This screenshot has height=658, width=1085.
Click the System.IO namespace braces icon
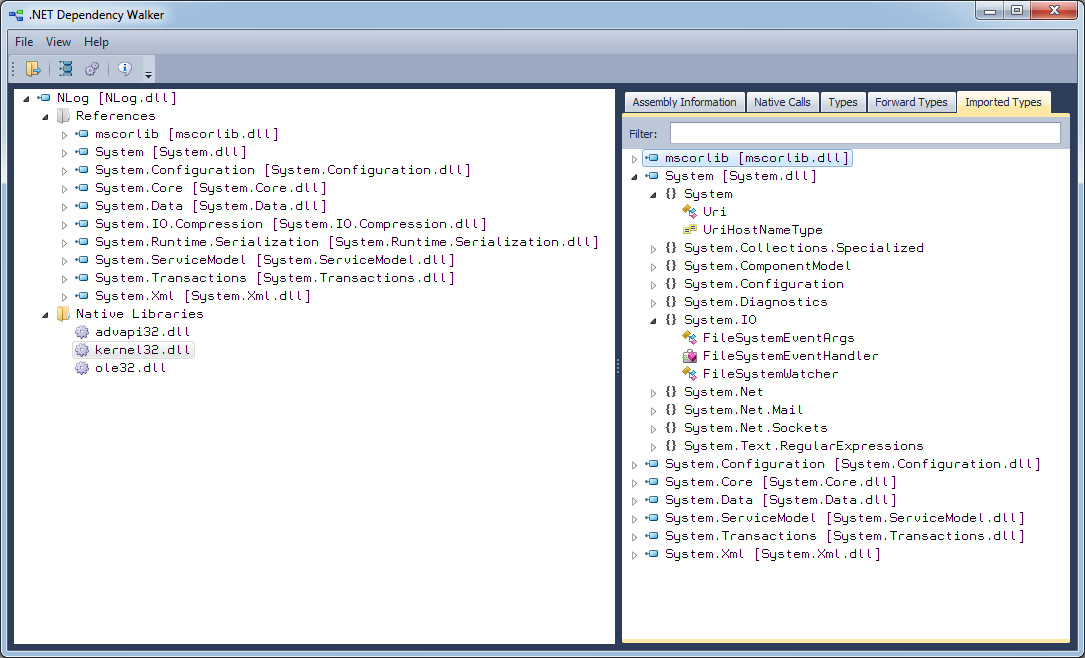tap(671, 320)
